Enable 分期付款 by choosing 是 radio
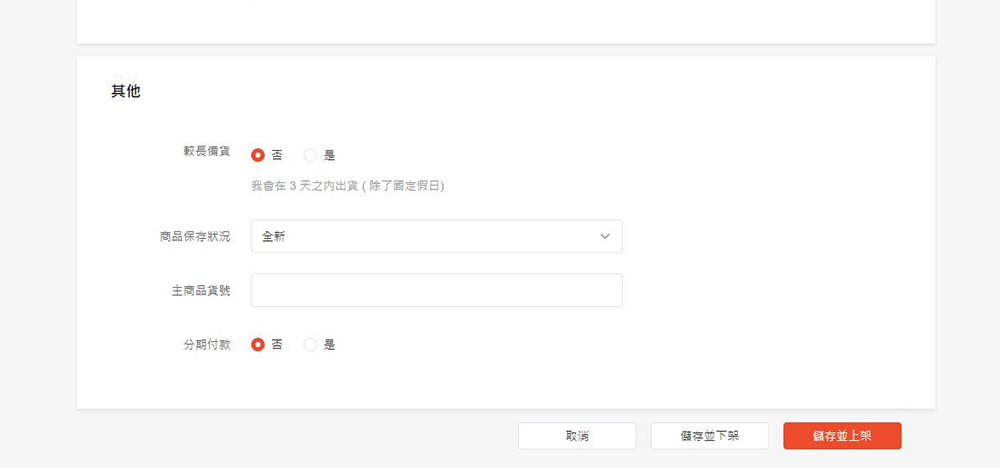The width and height of the screenshot is (1000, 468). point(310,344)
